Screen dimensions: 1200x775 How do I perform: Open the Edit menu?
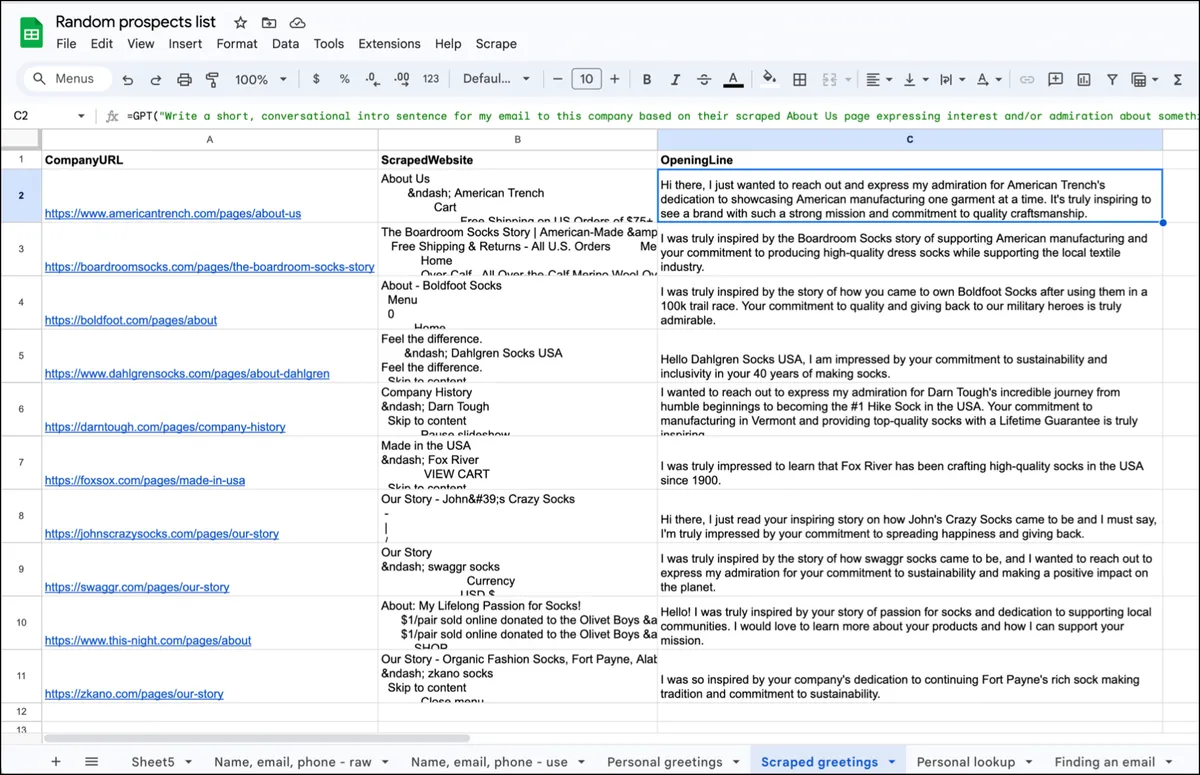point(102,44)
